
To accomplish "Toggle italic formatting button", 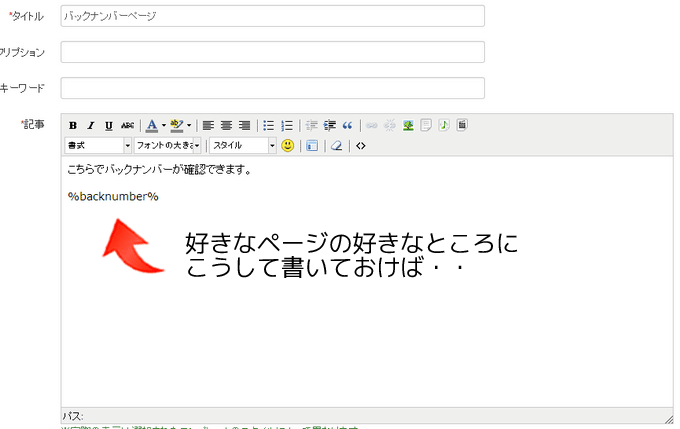I will 90,126.
